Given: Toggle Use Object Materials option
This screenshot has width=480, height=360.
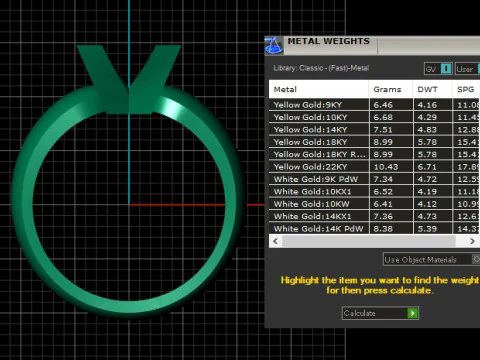Looking at the screenshot, I should coord(431,259).
